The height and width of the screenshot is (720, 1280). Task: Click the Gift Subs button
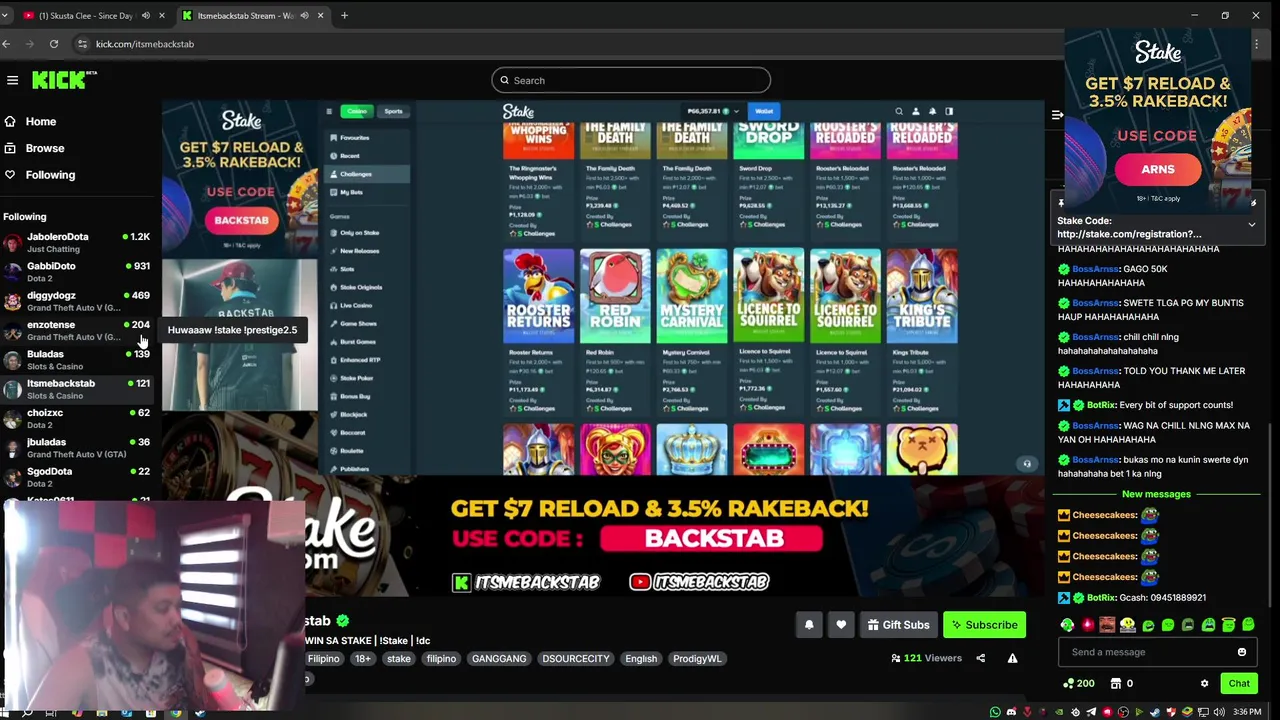pos(898,625)
